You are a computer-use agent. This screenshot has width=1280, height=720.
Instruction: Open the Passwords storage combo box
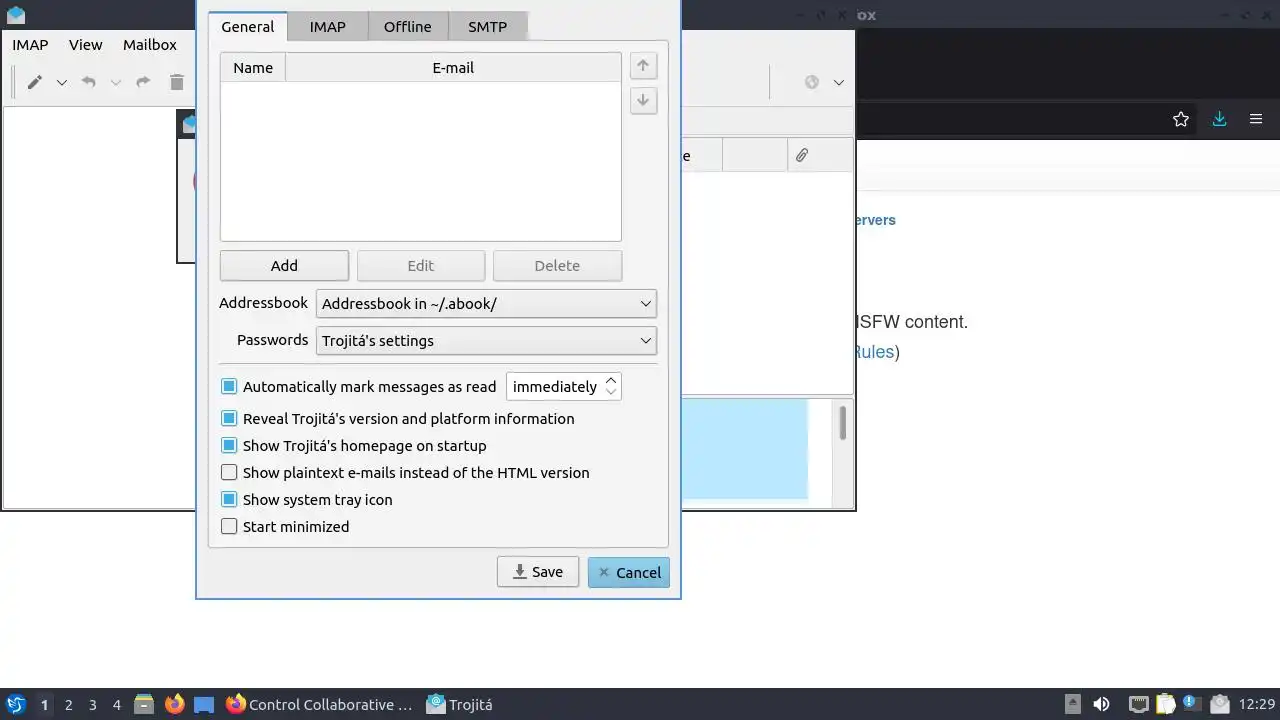point(486,341)
